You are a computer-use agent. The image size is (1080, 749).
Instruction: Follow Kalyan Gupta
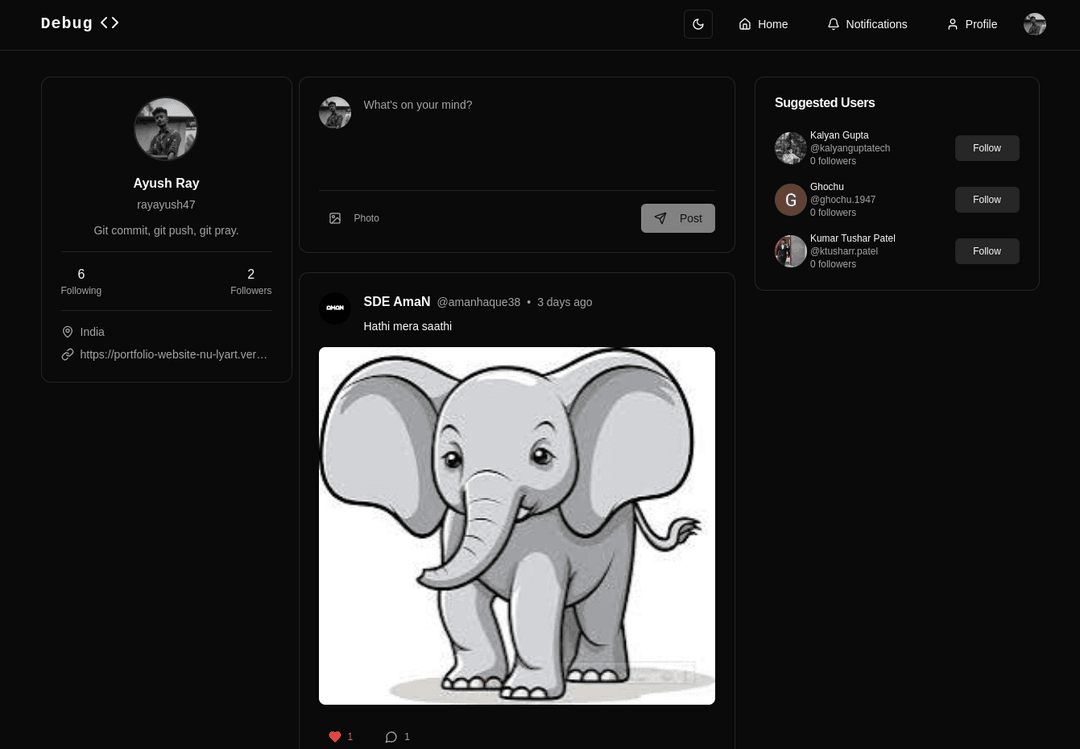coord(986,148)
